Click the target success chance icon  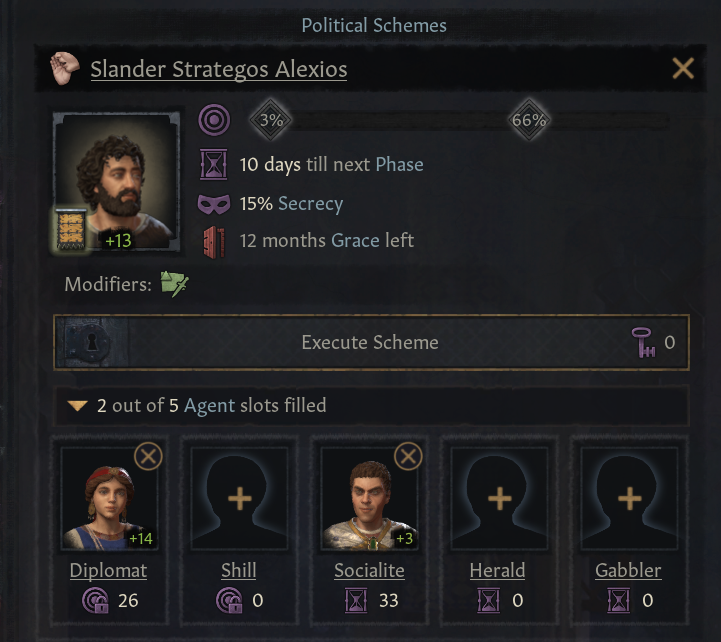coord(214,121)
